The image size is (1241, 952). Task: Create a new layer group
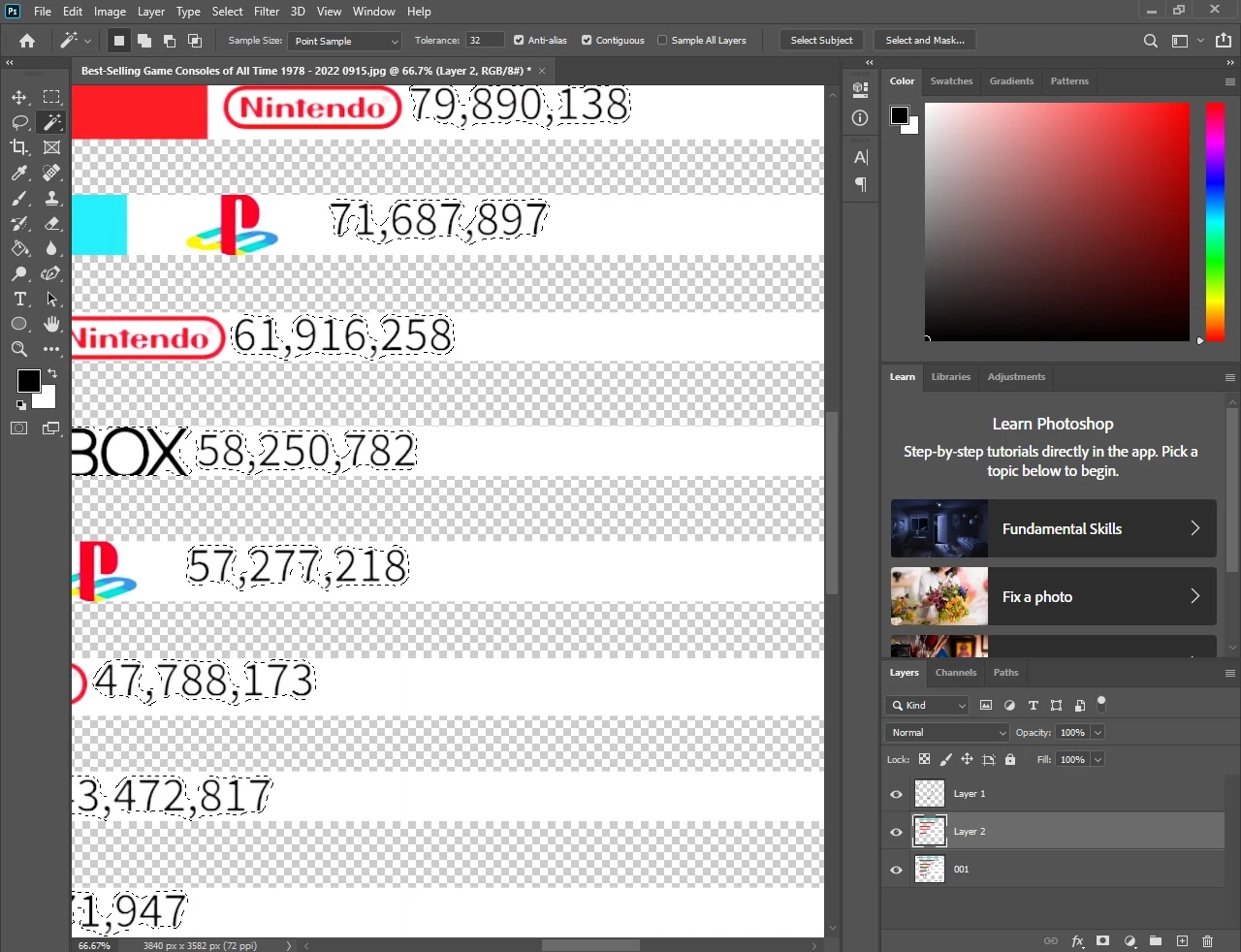point(1156,941)
